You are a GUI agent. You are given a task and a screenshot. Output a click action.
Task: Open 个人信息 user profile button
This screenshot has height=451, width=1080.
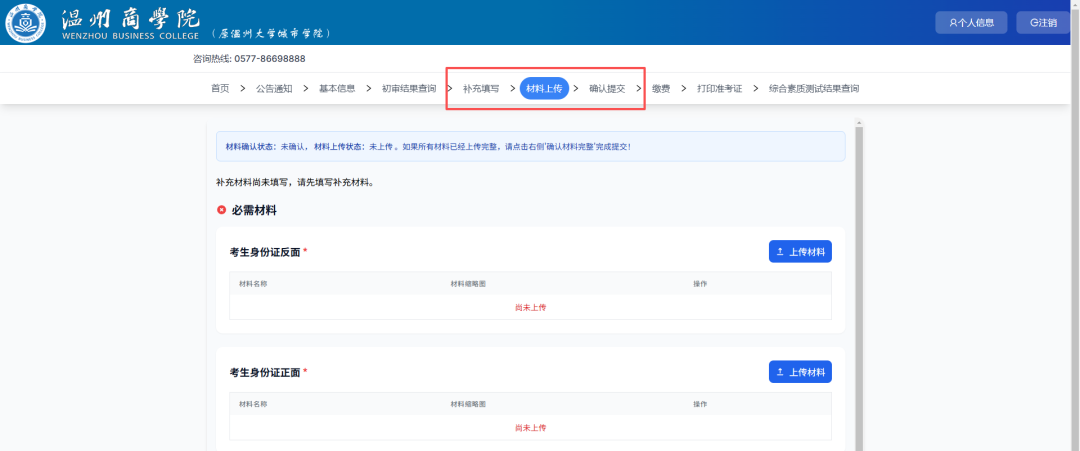(x=971, y=23)
